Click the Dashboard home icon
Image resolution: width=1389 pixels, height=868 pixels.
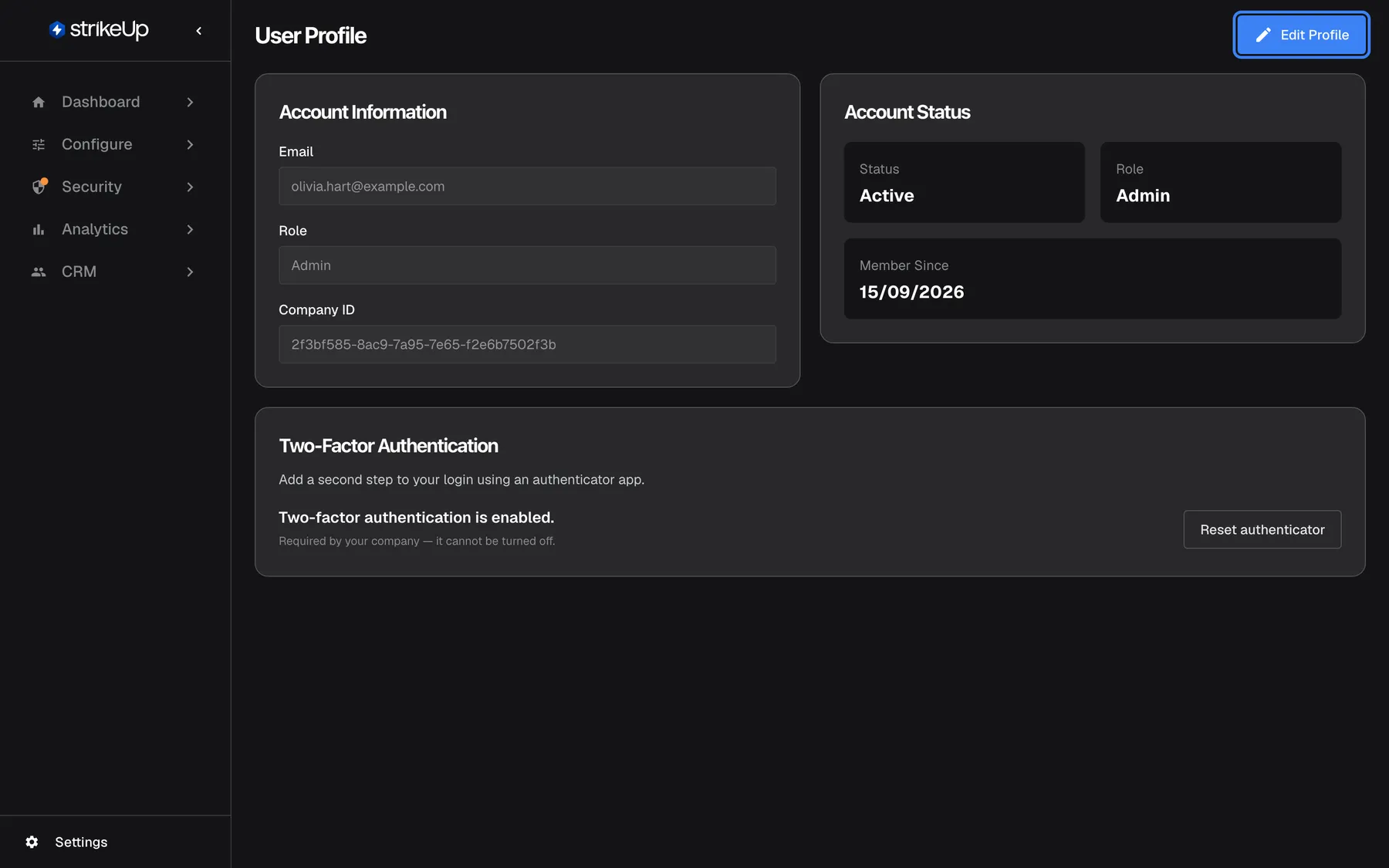(39, 102)
